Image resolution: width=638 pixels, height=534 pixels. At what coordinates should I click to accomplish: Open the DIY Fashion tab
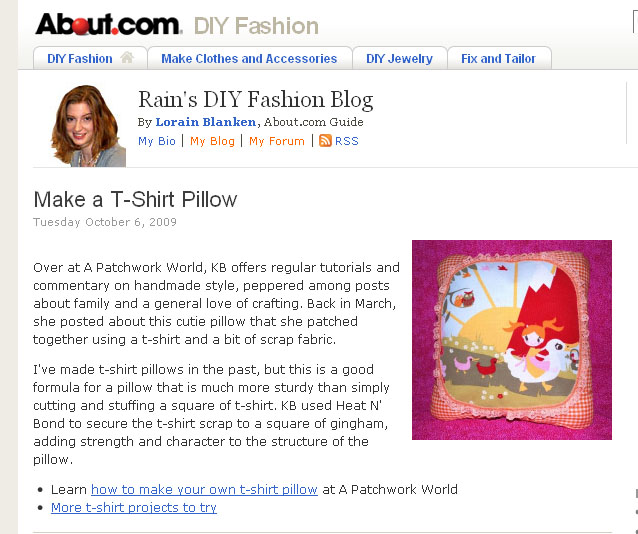pyautogui.click(x=90, y=58)
